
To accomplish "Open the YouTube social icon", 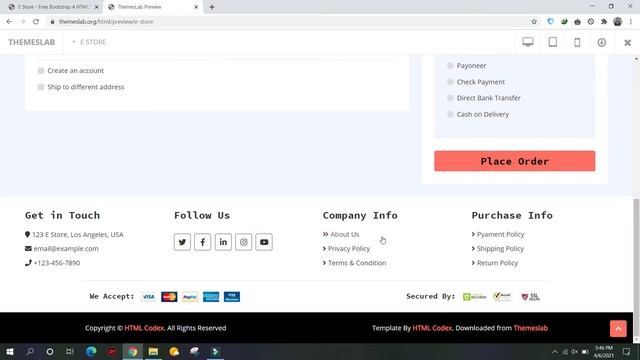I will tap(264, 242).
